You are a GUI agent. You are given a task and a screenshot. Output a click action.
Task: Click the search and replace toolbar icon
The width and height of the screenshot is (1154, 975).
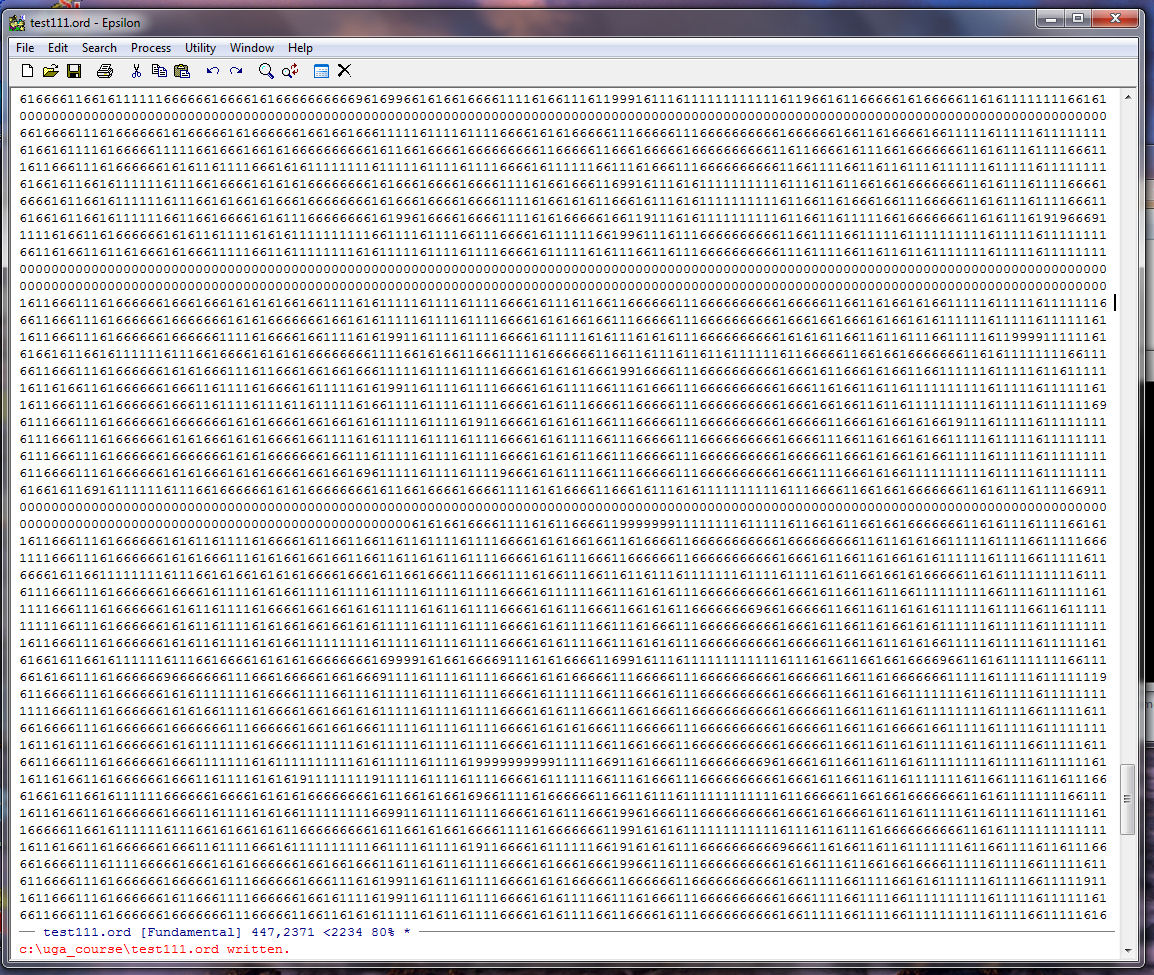[290, 71]
